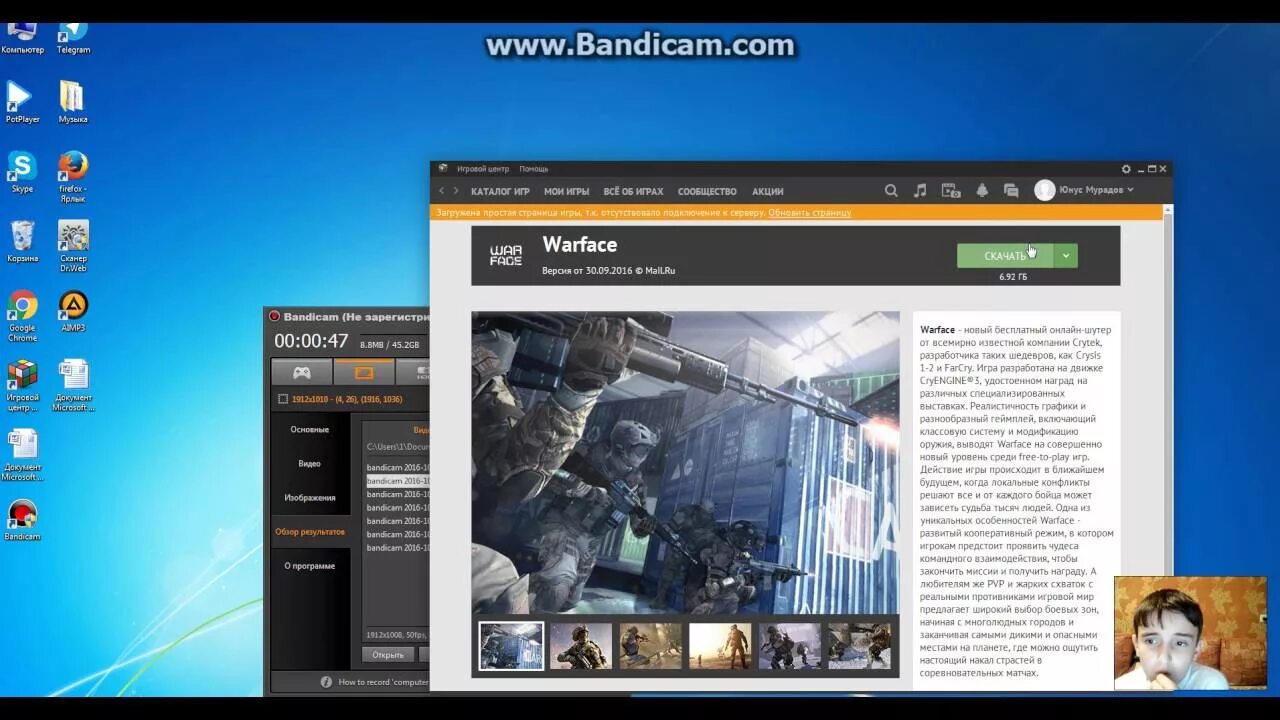The width and height of the screenshot is (1280, 720).
Task: Open Skype from the desktop
Action: pyautogui.click(x=22, y=165)
